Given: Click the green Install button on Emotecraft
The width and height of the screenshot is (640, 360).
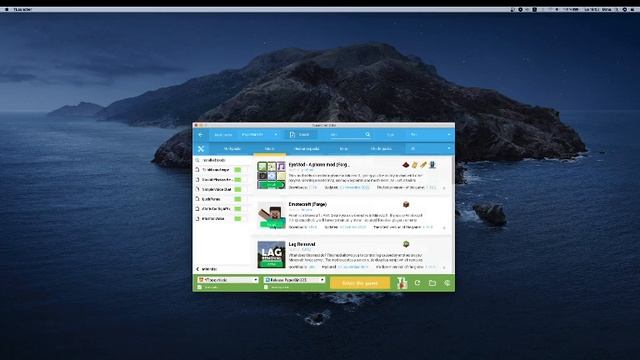Looking at the screenshot, I should tap(271, 225).
